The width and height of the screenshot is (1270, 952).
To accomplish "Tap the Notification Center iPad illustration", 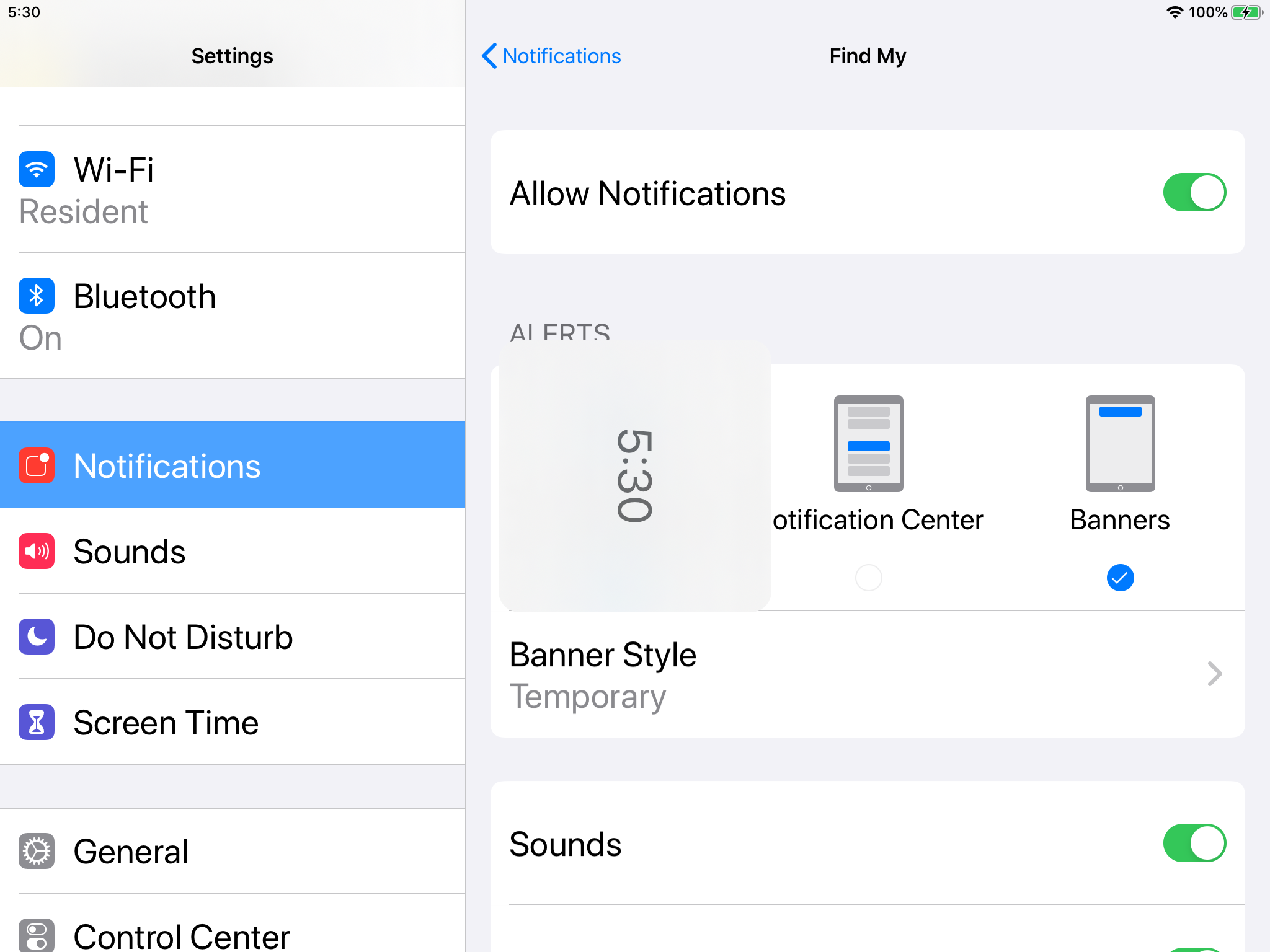I will [x=868, y=444].
